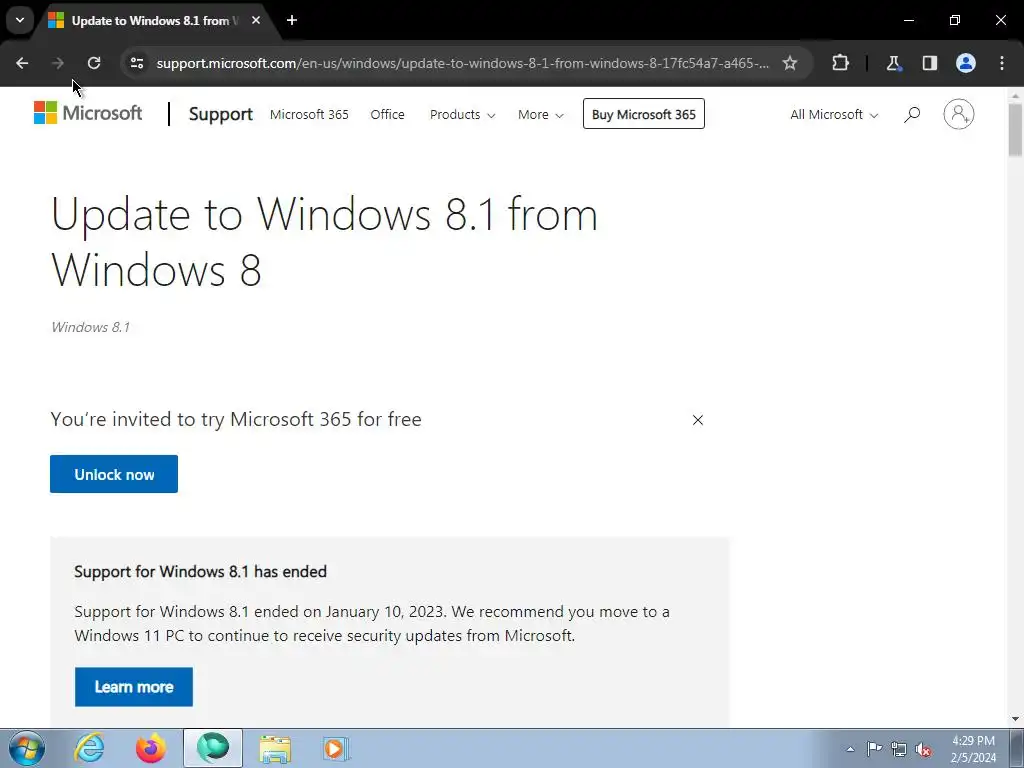Launch Firefox from the taskbar
1024x768 pixels.
(151, 748)
